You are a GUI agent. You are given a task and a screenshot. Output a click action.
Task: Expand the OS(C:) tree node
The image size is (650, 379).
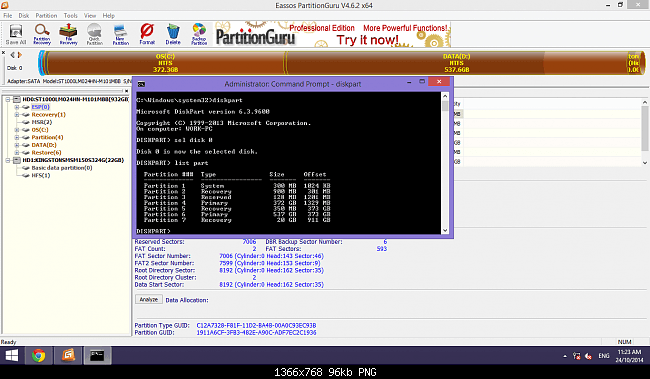click(x=17, y=130)
